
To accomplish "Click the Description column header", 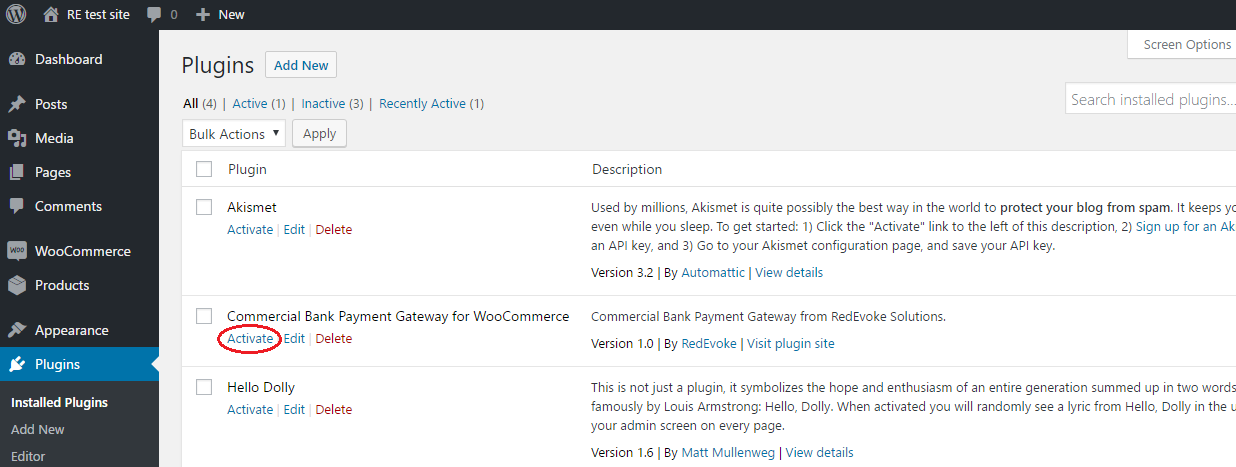I will (x=627, y=169).
